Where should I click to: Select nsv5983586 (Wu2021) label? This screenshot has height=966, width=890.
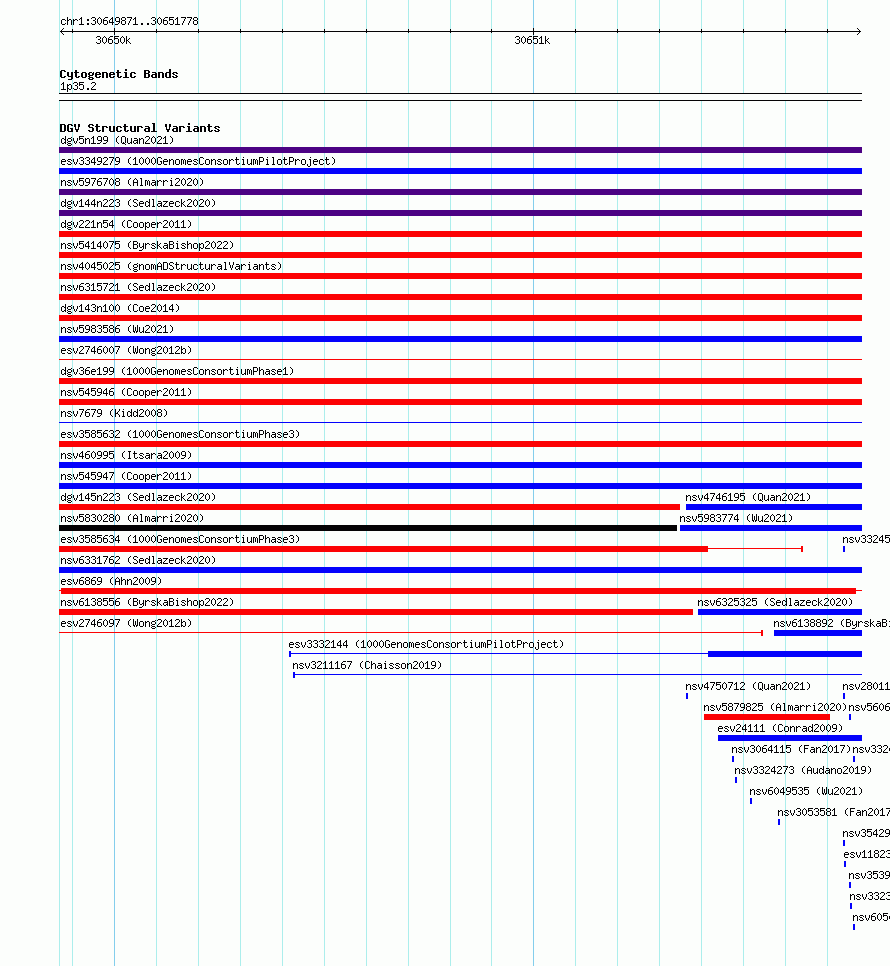(117, 329)
